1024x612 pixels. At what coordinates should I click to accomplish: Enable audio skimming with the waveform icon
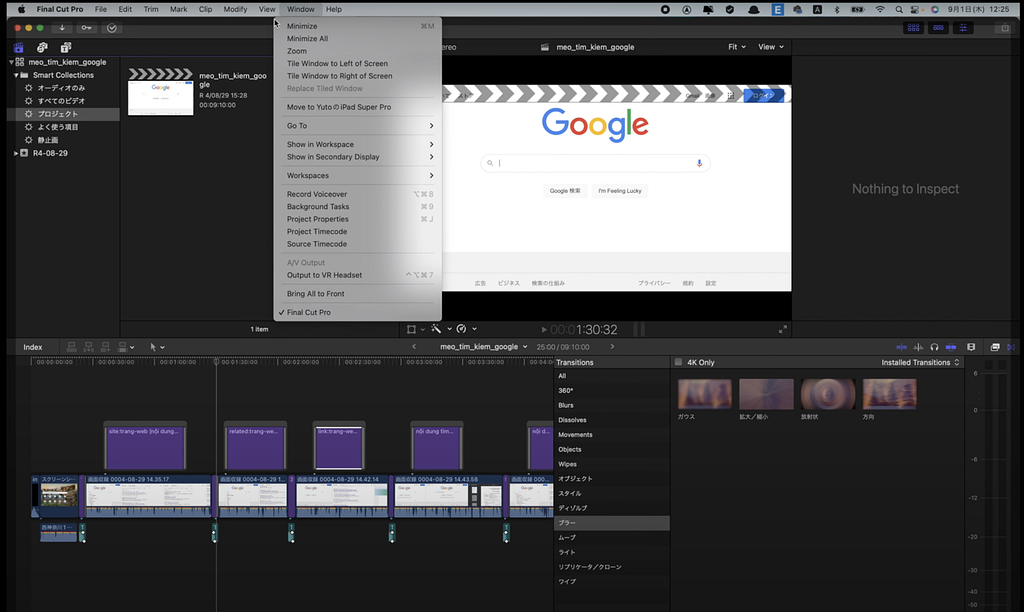(919, 347)
